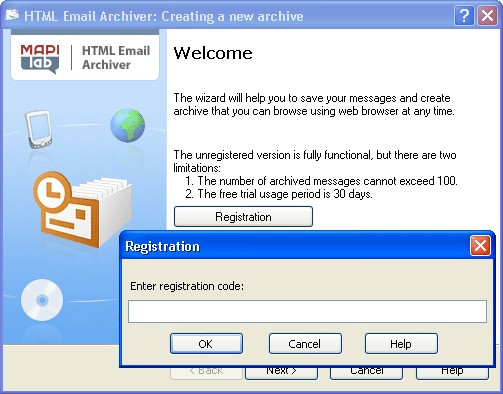Click the orange mail archive box icon
Image resolution: width=503 pixels, height=394 pixels.
[x=82, y=209]
